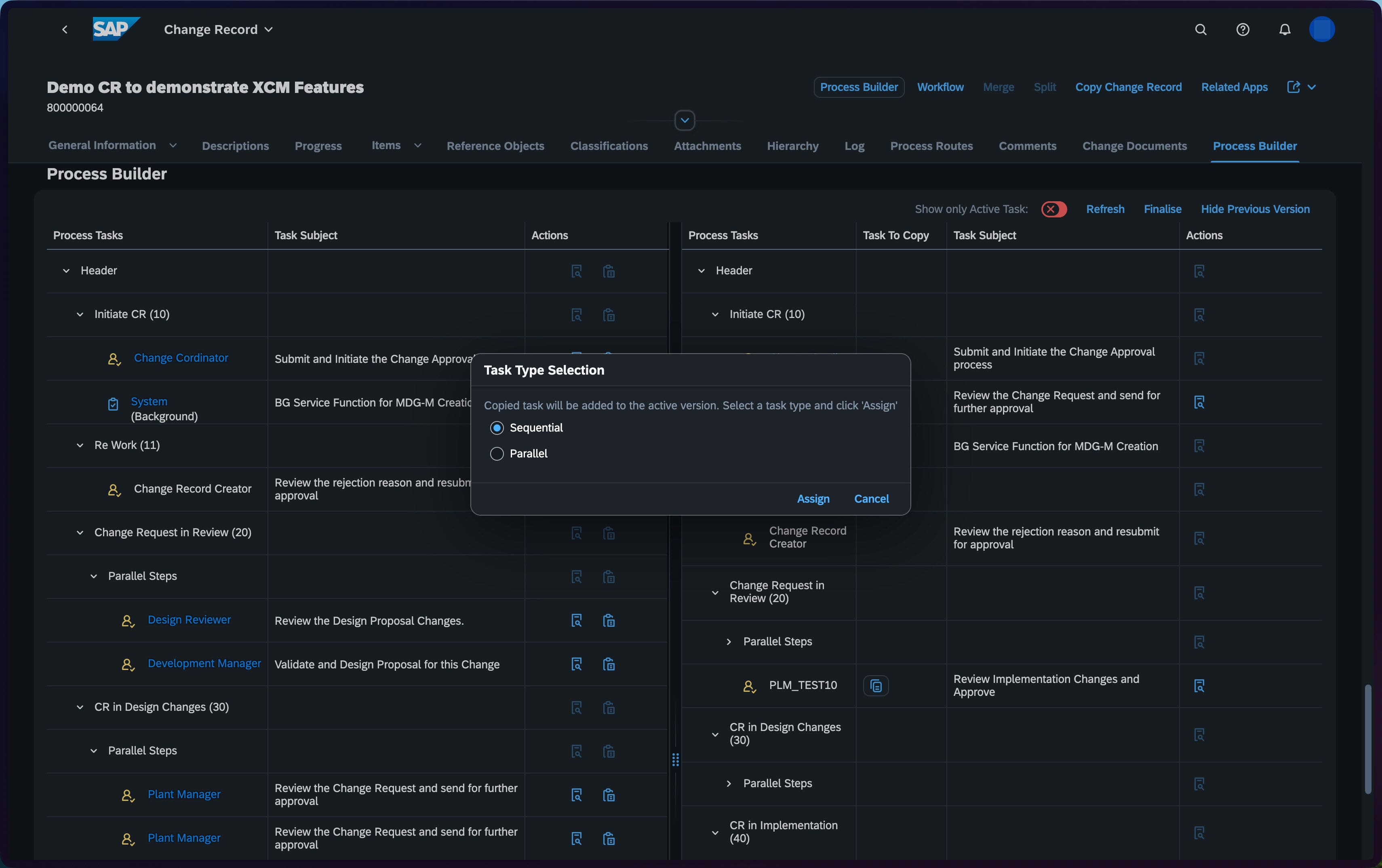1382x868 pixels.
Task: Click the Workflow button
Action: point(940,87)
